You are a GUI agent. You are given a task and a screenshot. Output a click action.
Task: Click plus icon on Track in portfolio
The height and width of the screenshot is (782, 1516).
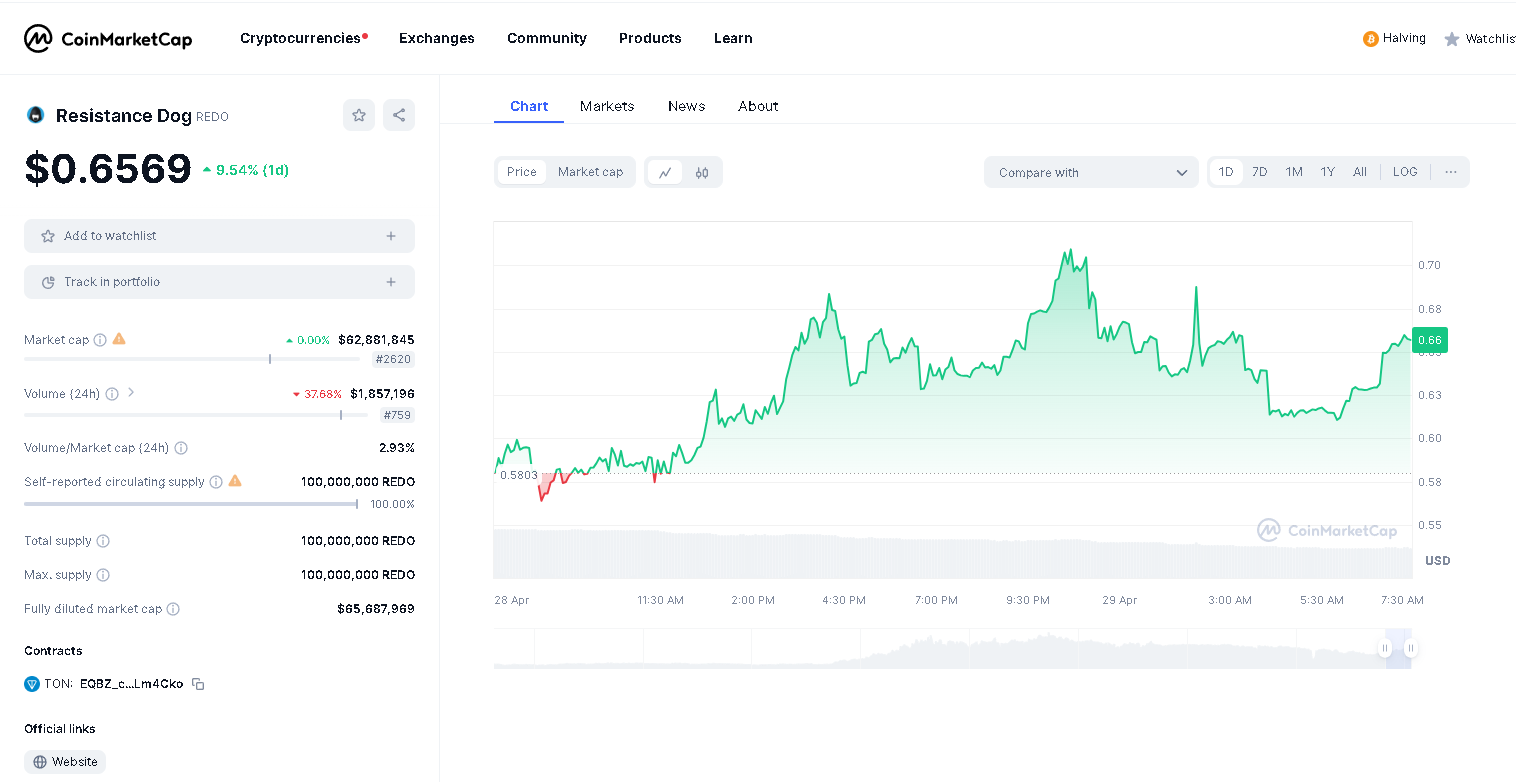(x=391, y=282)
